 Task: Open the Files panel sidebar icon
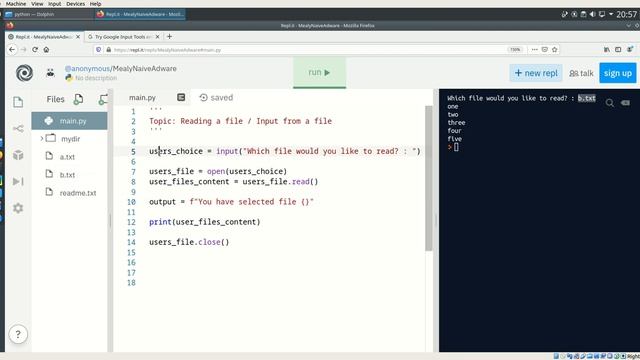(x=18, y=102)
